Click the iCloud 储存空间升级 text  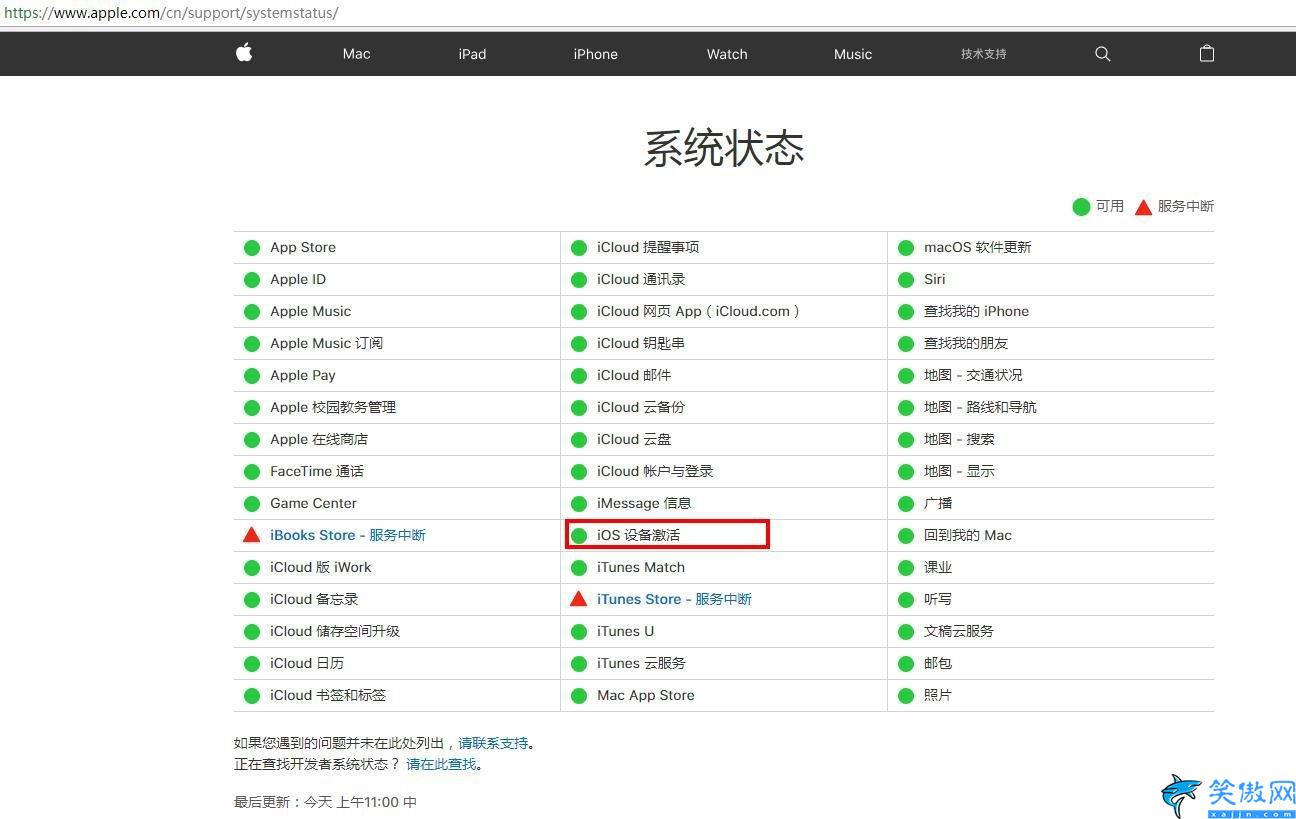coord(335,631)
